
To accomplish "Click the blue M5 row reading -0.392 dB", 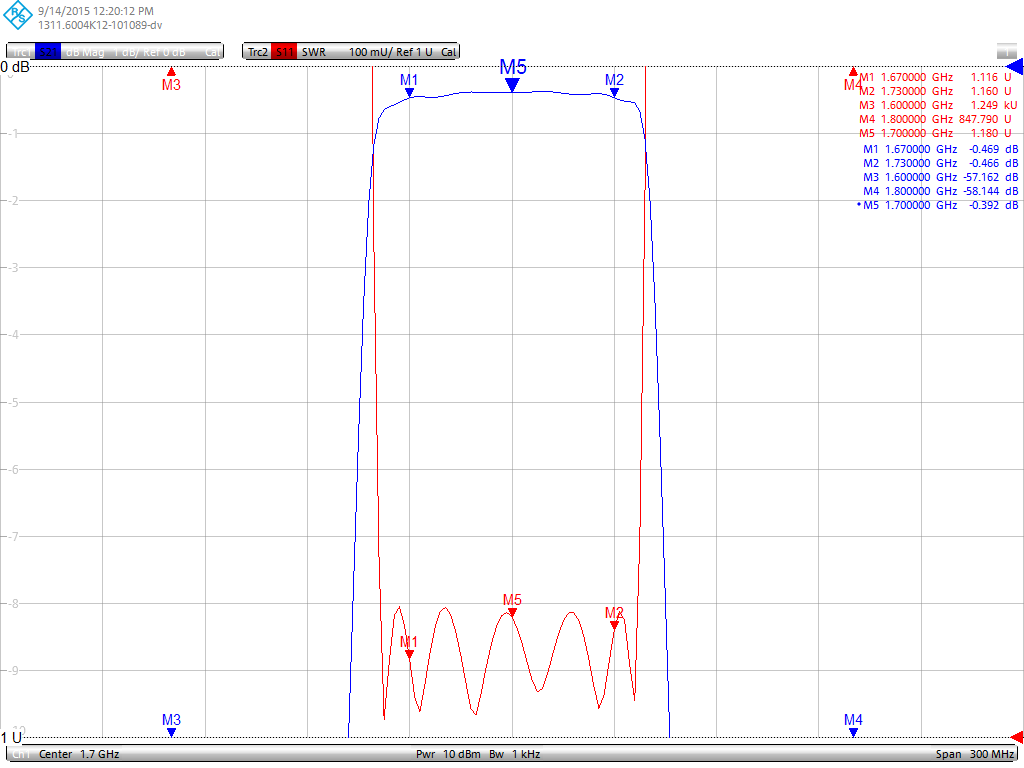I will click(938, 205).
